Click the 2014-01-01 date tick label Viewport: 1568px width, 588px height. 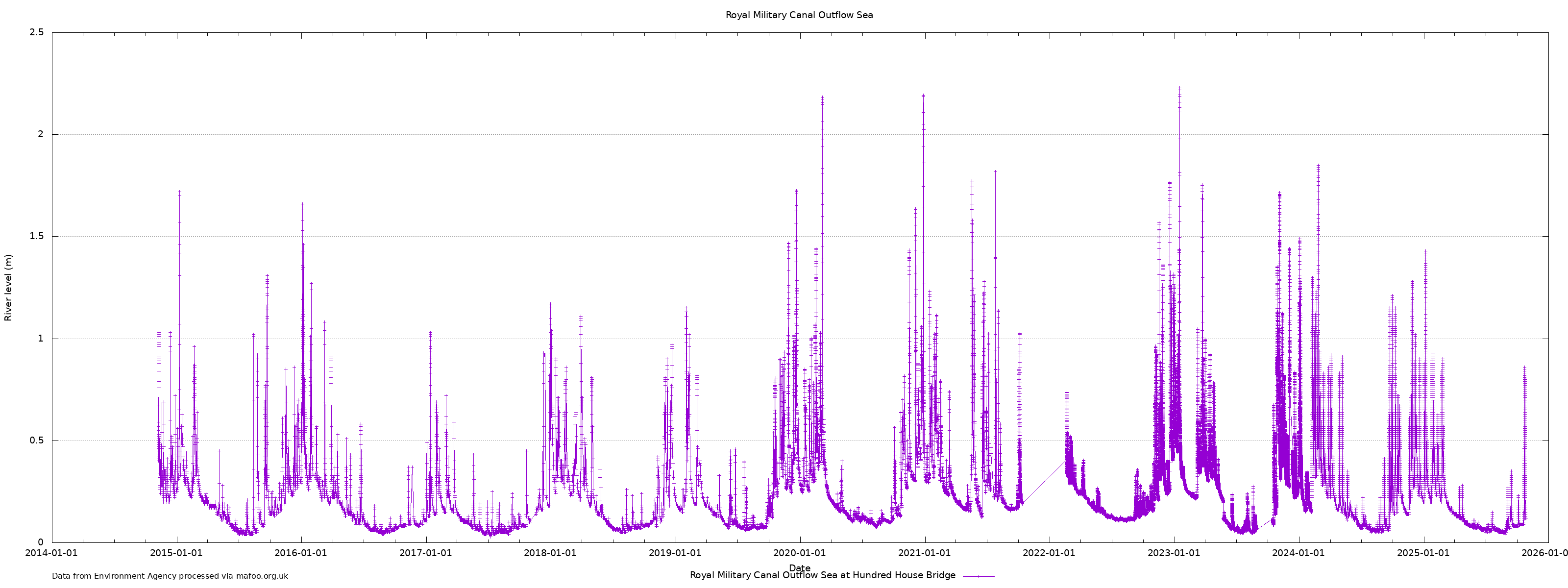(x=52, y=553)
